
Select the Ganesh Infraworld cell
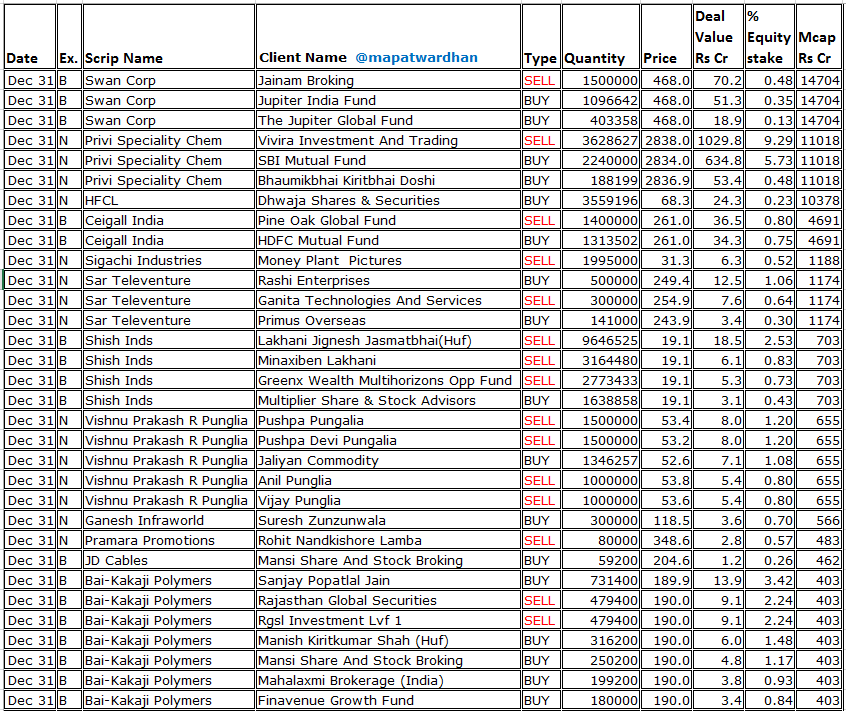tap(169, 520)
